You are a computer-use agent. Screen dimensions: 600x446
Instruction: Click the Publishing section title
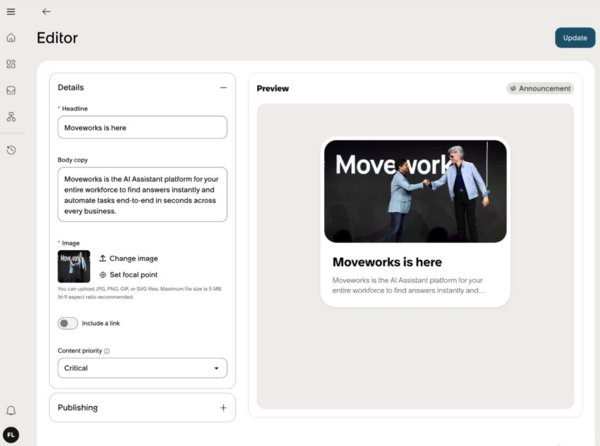[78, 408]
